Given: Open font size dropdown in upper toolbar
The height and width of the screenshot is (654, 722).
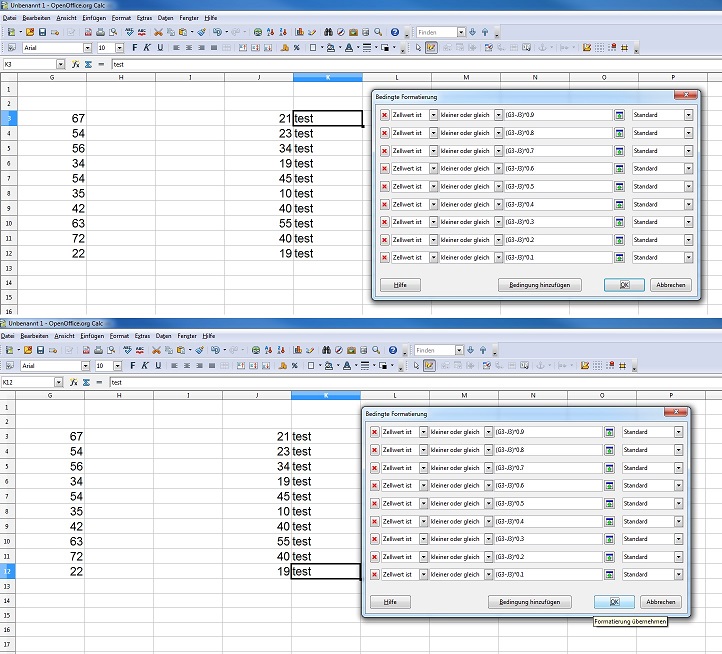Looking at the screenshot, I should click(x=119, y=47).
